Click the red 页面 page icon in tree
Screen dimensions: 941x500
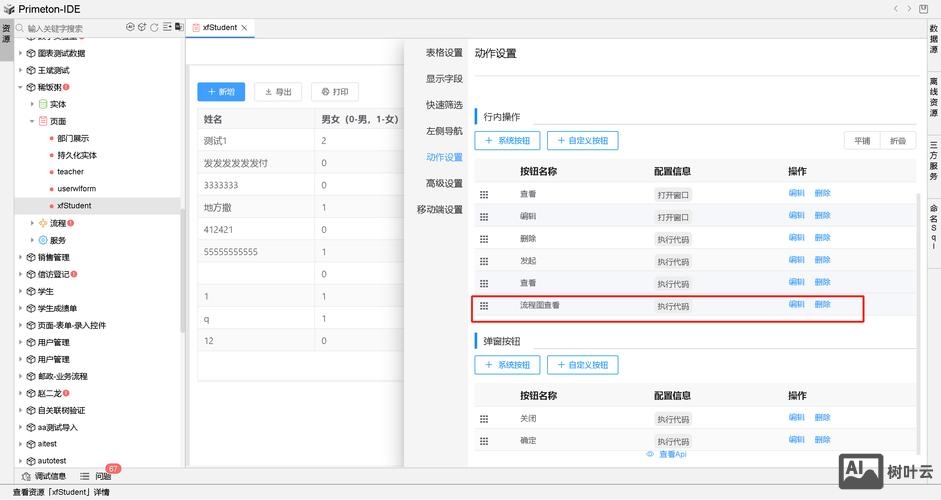43,121
